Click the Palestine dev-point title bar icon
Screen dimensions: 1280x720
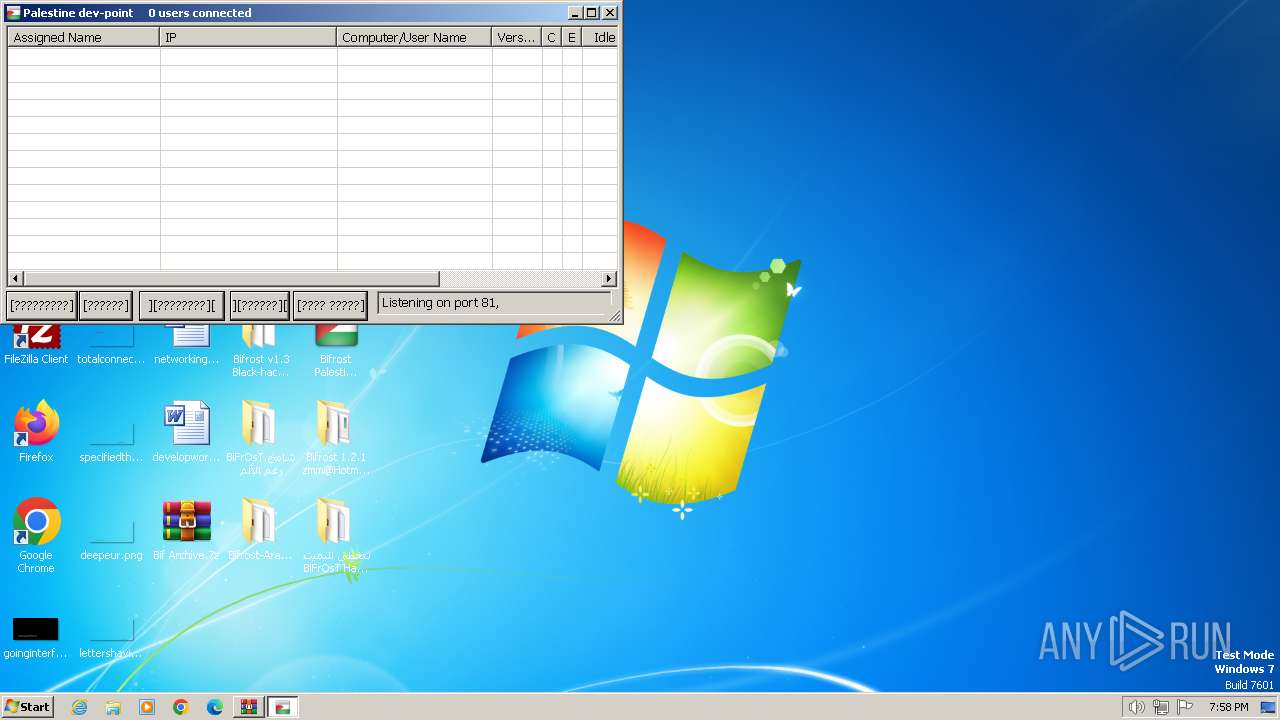(13, 13)
